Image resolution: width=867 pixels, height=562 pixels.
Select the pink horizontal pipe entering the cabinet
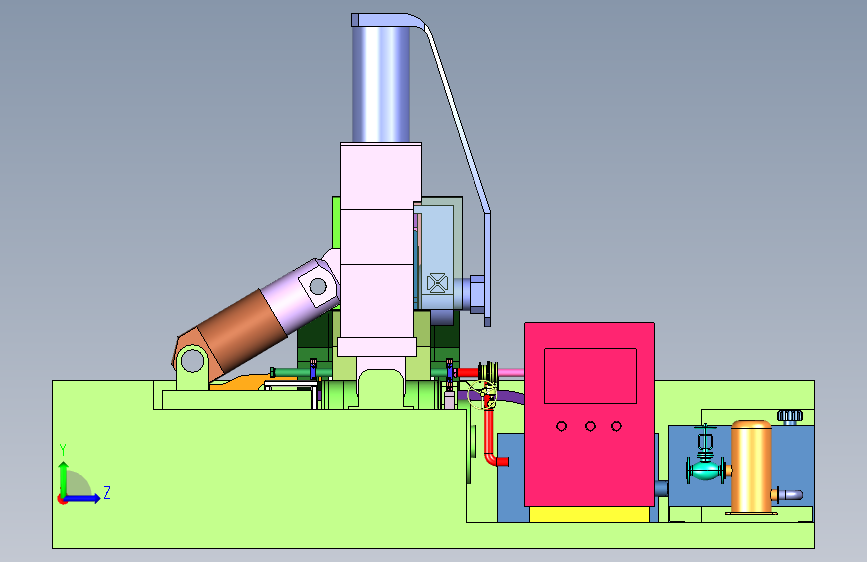tap(511, 372)
